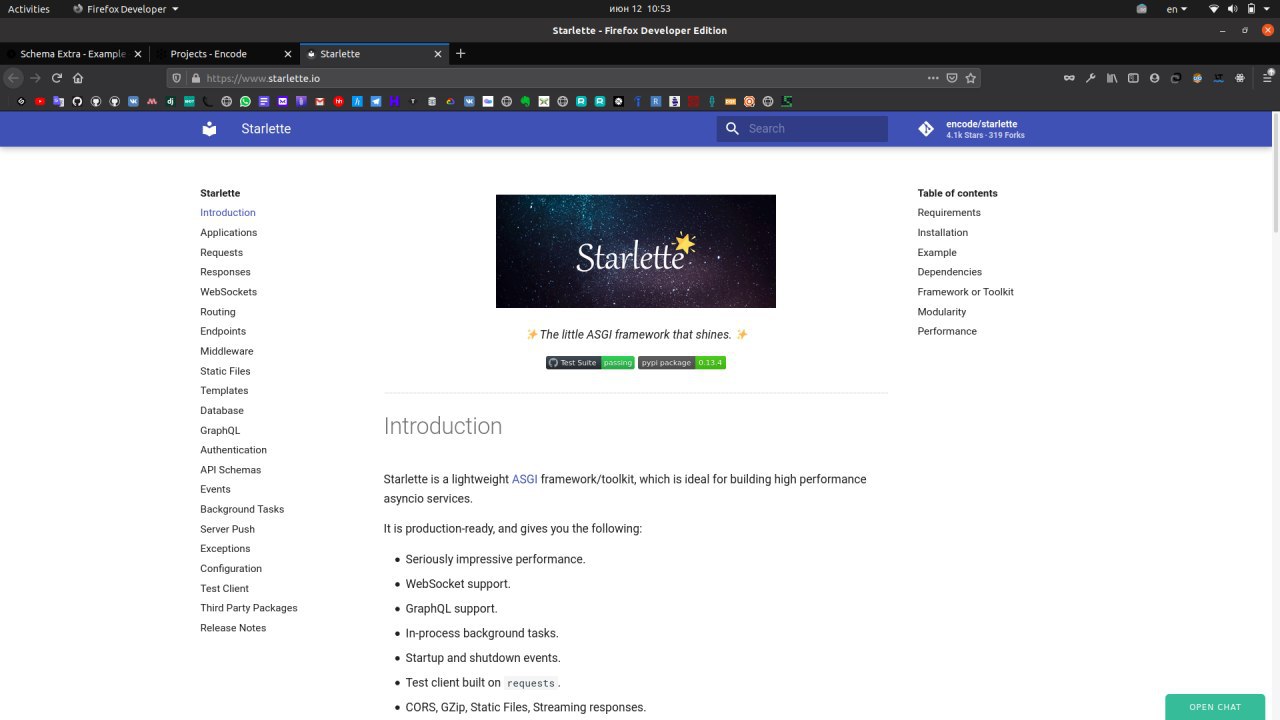Open Static Files page in sidebar
This screenshot has width=1280, height=720.
(x=225, y=371)
